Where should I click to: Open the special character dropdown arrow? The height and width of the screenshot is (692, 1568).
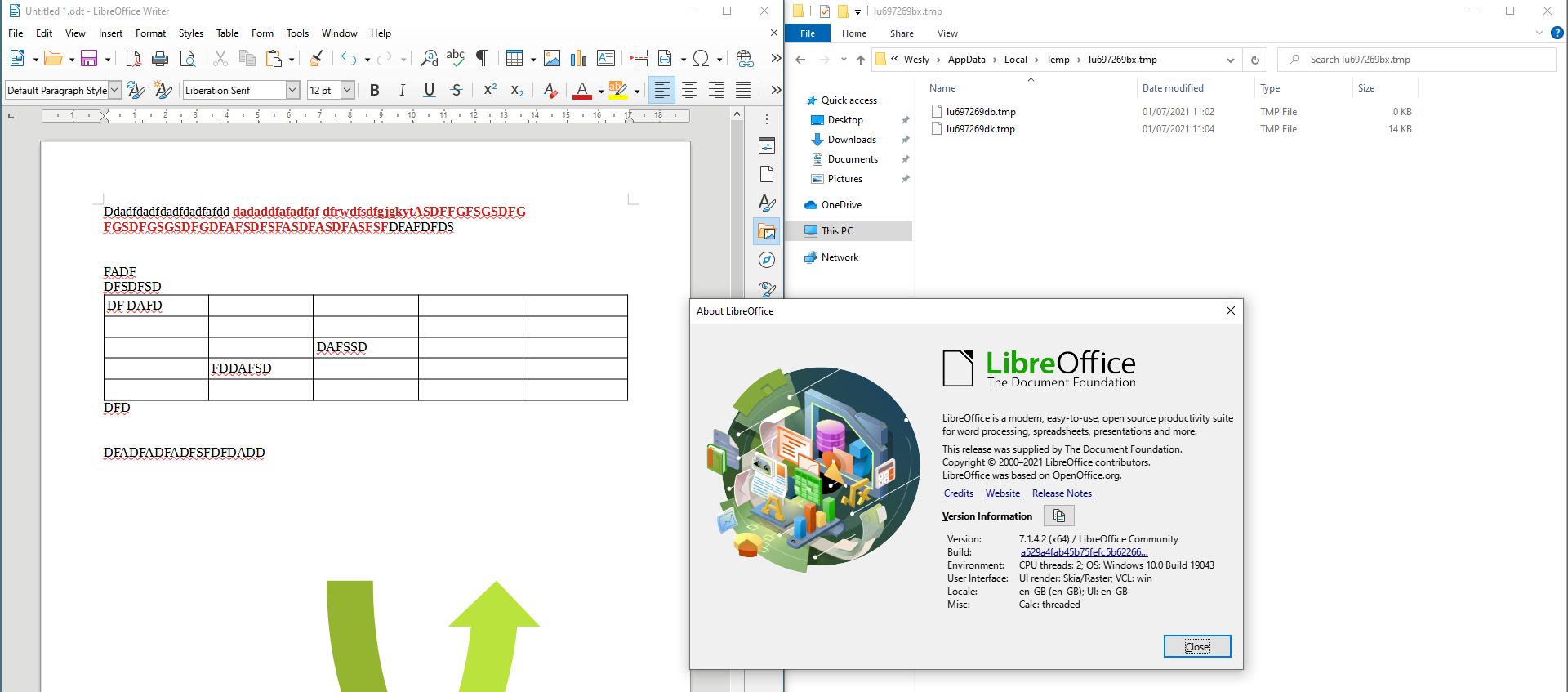[x=719, y=59]
